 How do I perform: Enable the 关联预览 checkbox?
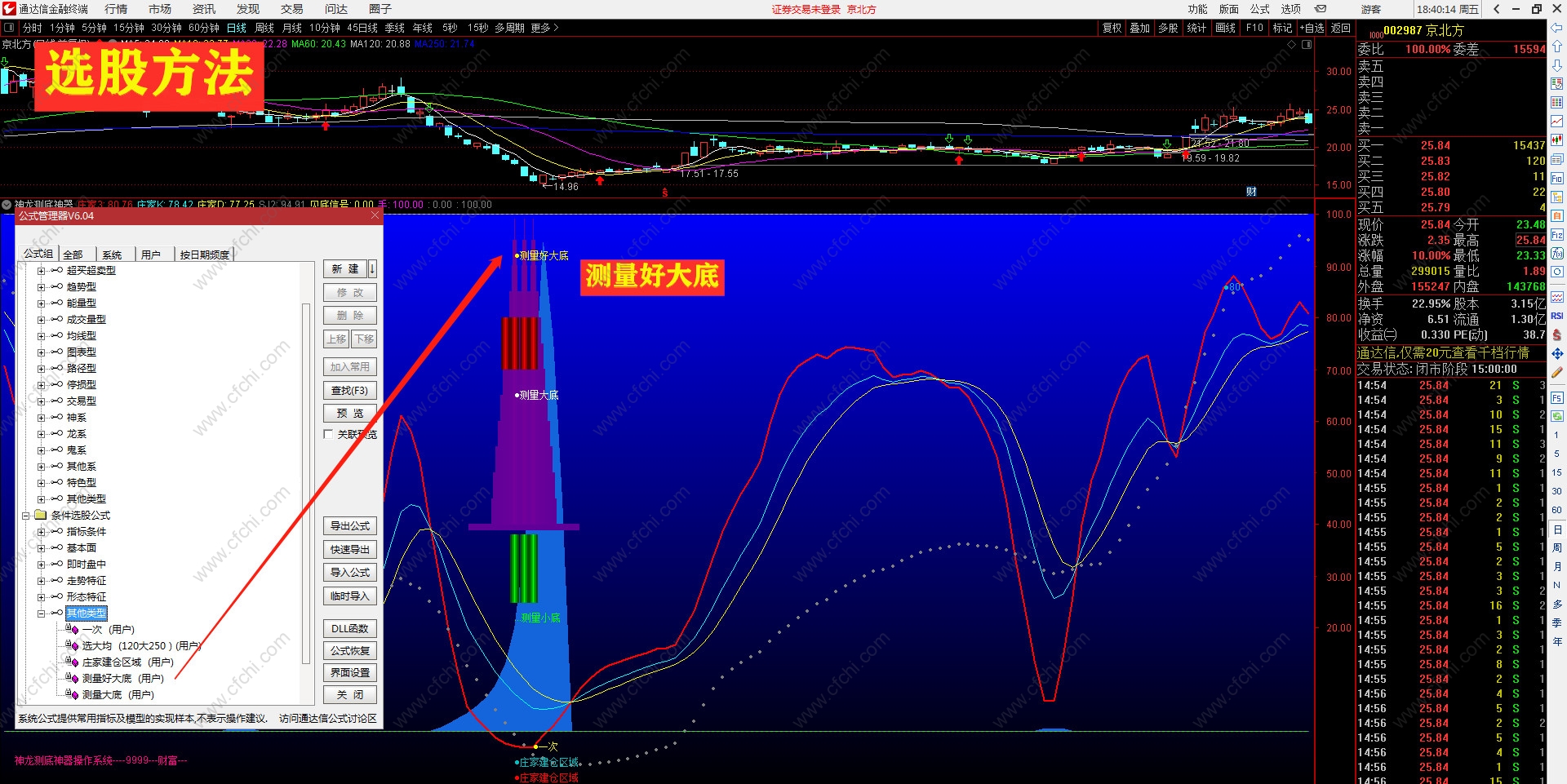[329, 434]
